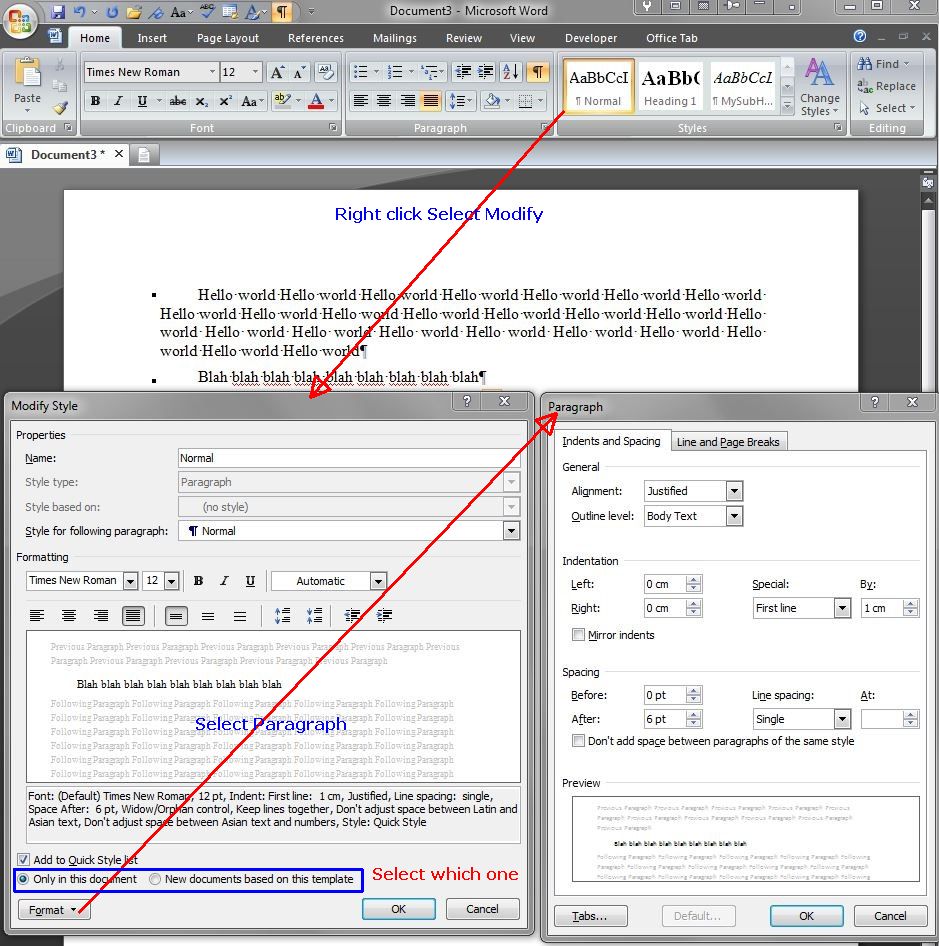Click Grow Font icon in ribbon
939x946 pixels.
click(x=277, y=72)
